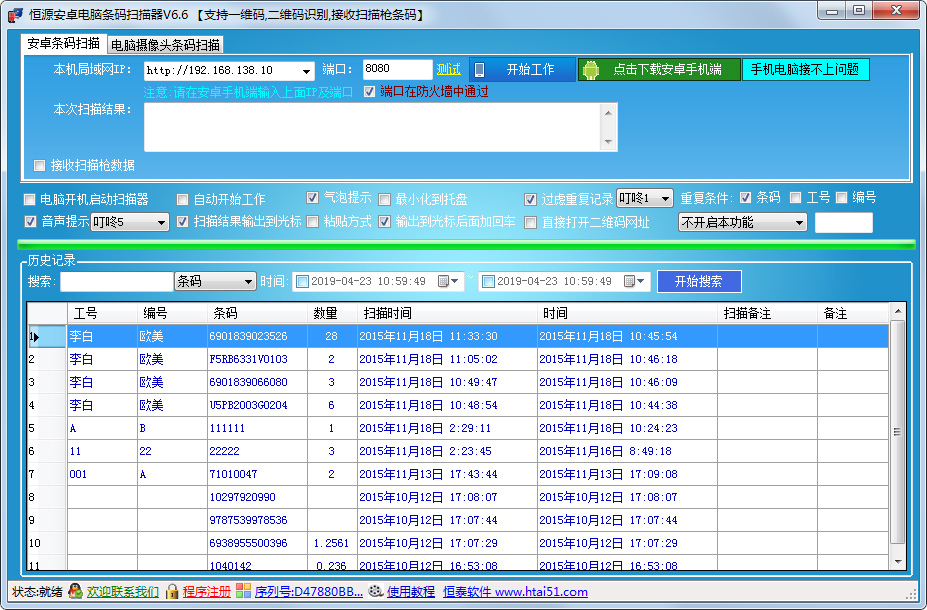Open the end time calendar picker icon
The width and height of the screenshot is (927, 610).
(x=634, y=281)
